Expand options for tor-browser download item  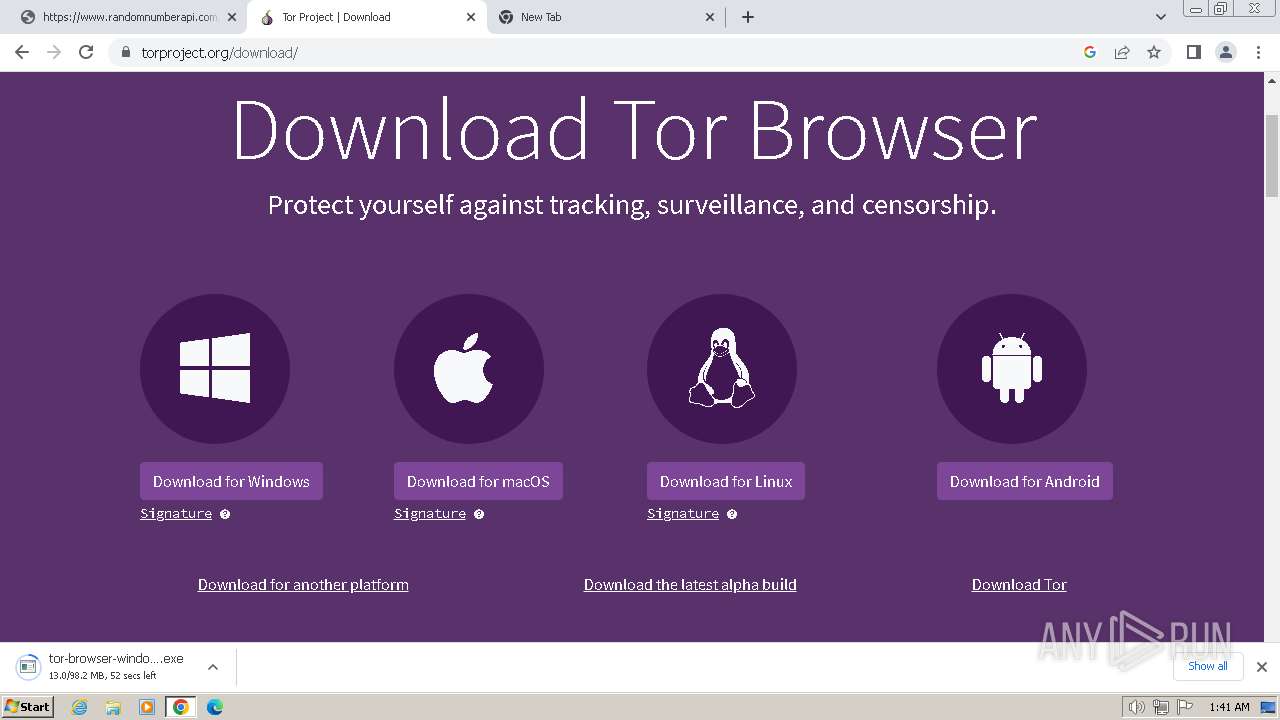[212, 667]
